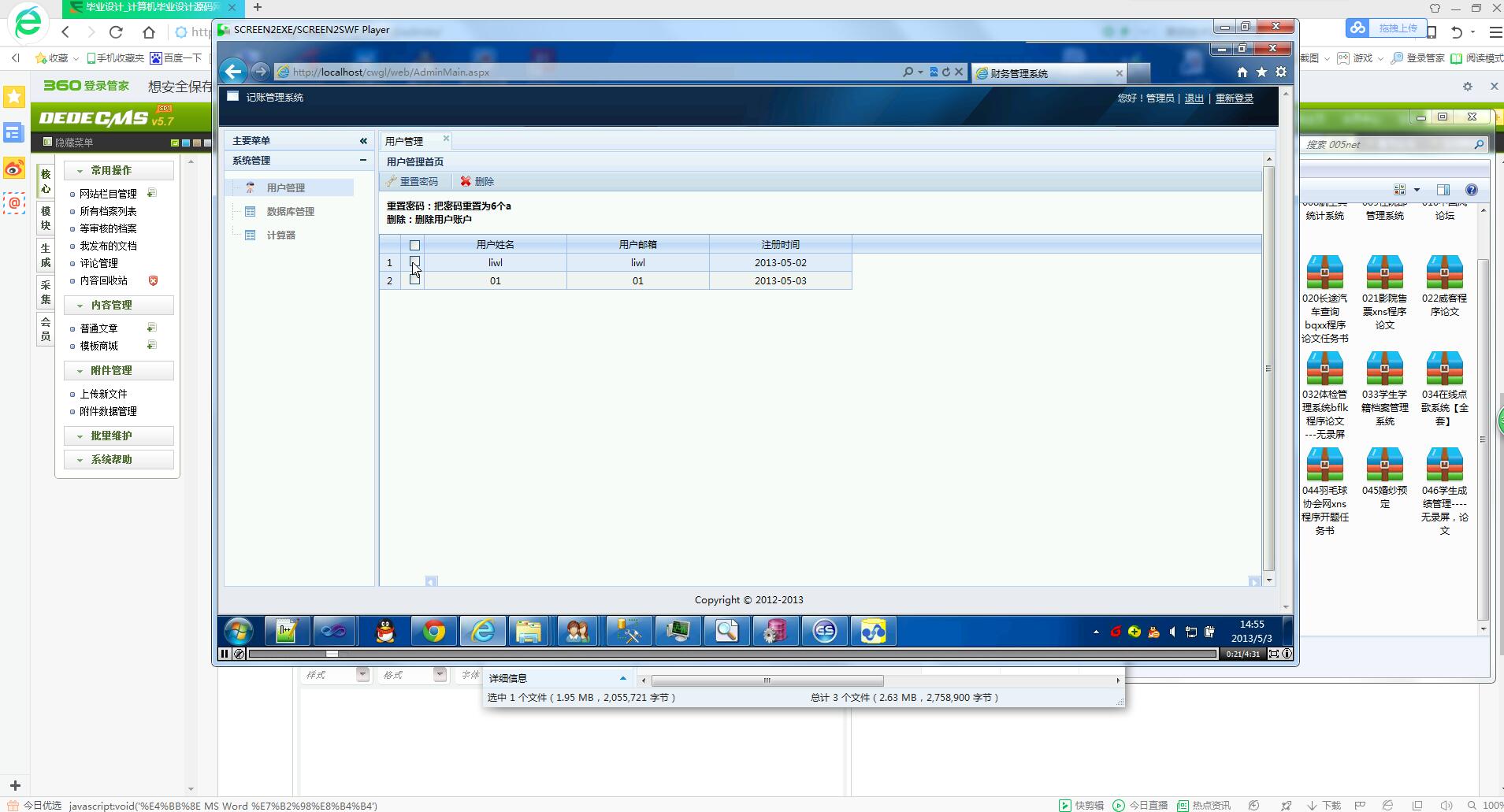Open the magnifier search taskbar icon
Screen dimensions: 1504x812
(x=726, y=631)
